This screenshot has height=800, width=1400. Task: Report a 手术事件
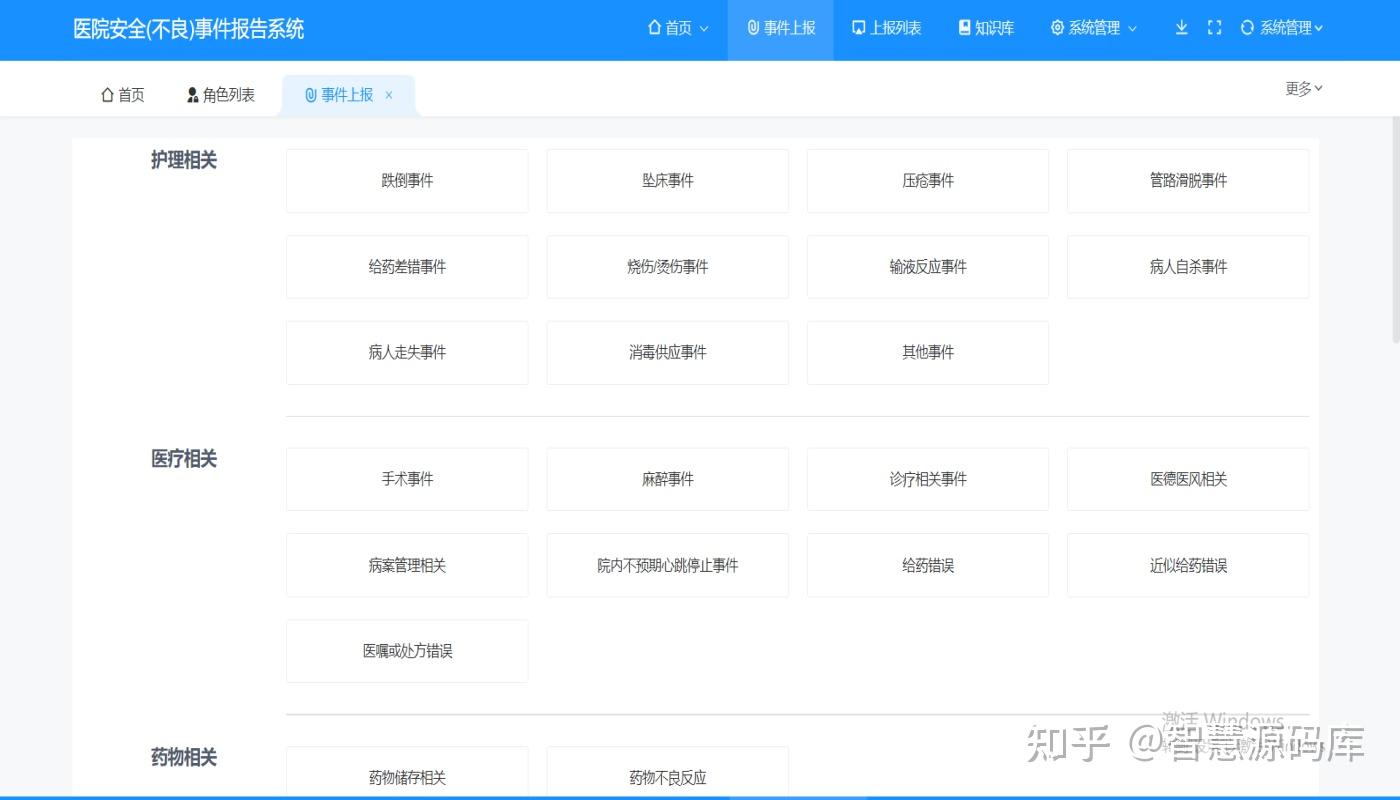tap(407, 480)
